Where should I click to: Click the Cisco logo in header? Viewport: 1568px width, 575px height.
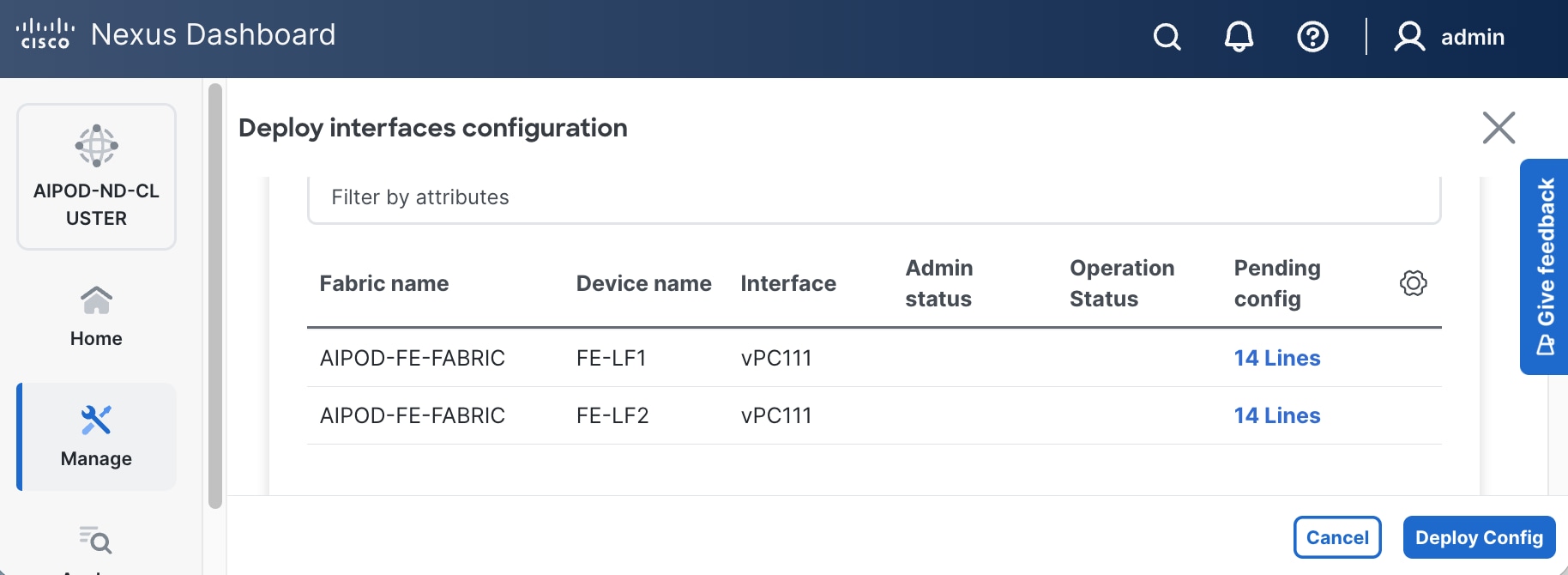45,34
